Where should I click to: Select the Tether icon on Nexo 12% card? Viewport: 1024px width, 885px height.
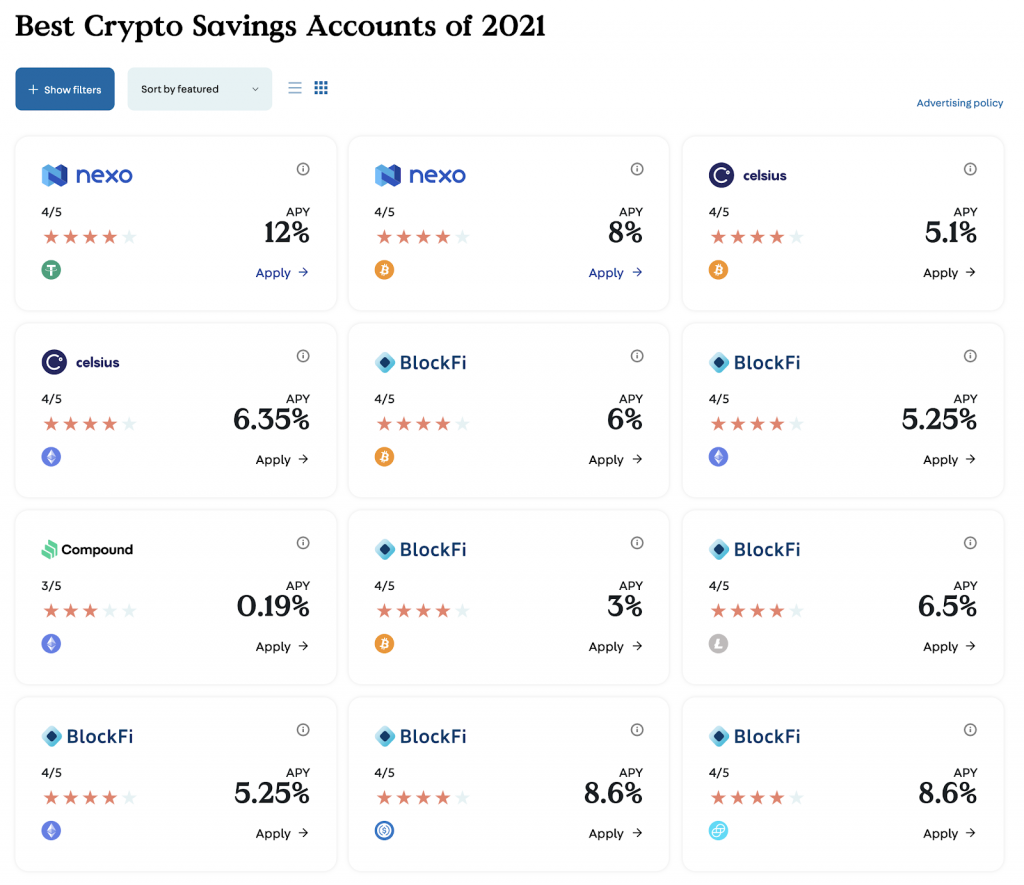51,270
